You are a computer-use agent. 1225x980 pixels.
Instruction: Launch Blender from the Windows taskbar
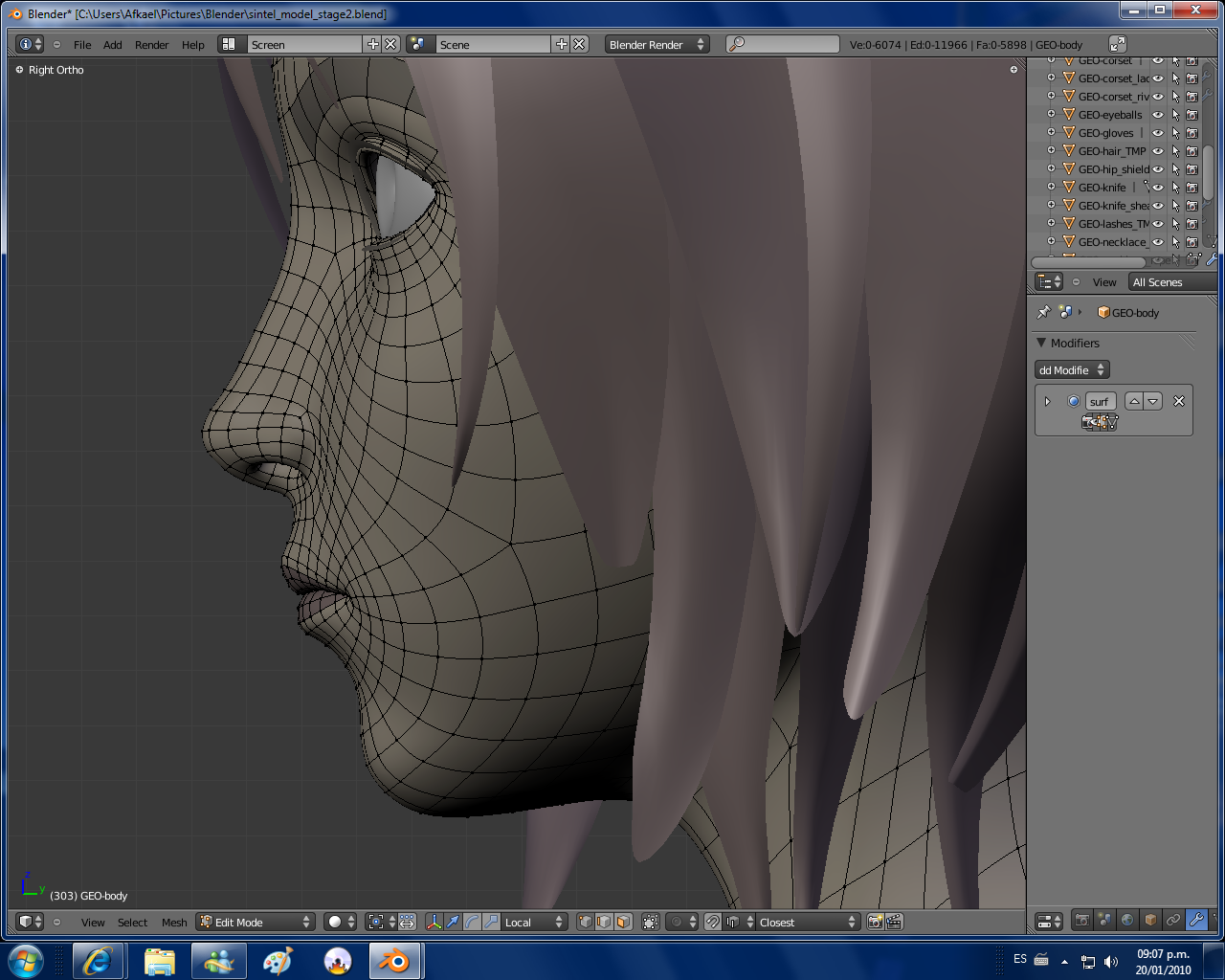[x=395, y=961]
